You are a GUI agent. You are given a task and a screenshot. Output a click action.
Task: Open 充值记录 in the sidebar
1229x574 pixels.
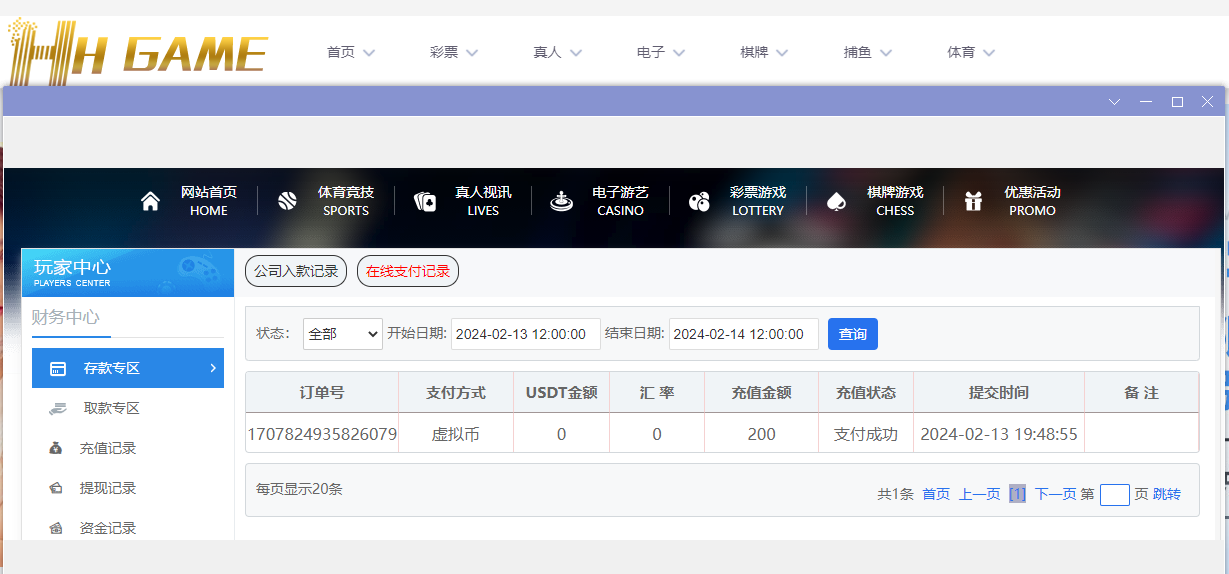(107, 448)
